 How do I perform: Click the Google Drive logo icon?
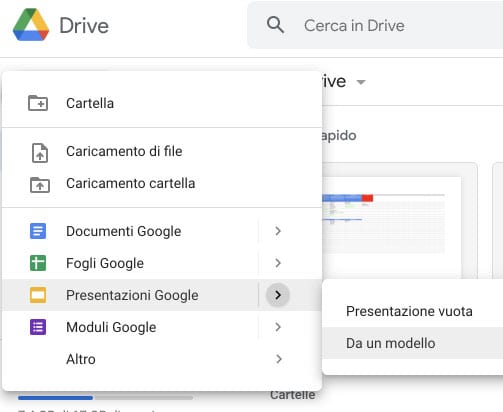coord(31,25)
